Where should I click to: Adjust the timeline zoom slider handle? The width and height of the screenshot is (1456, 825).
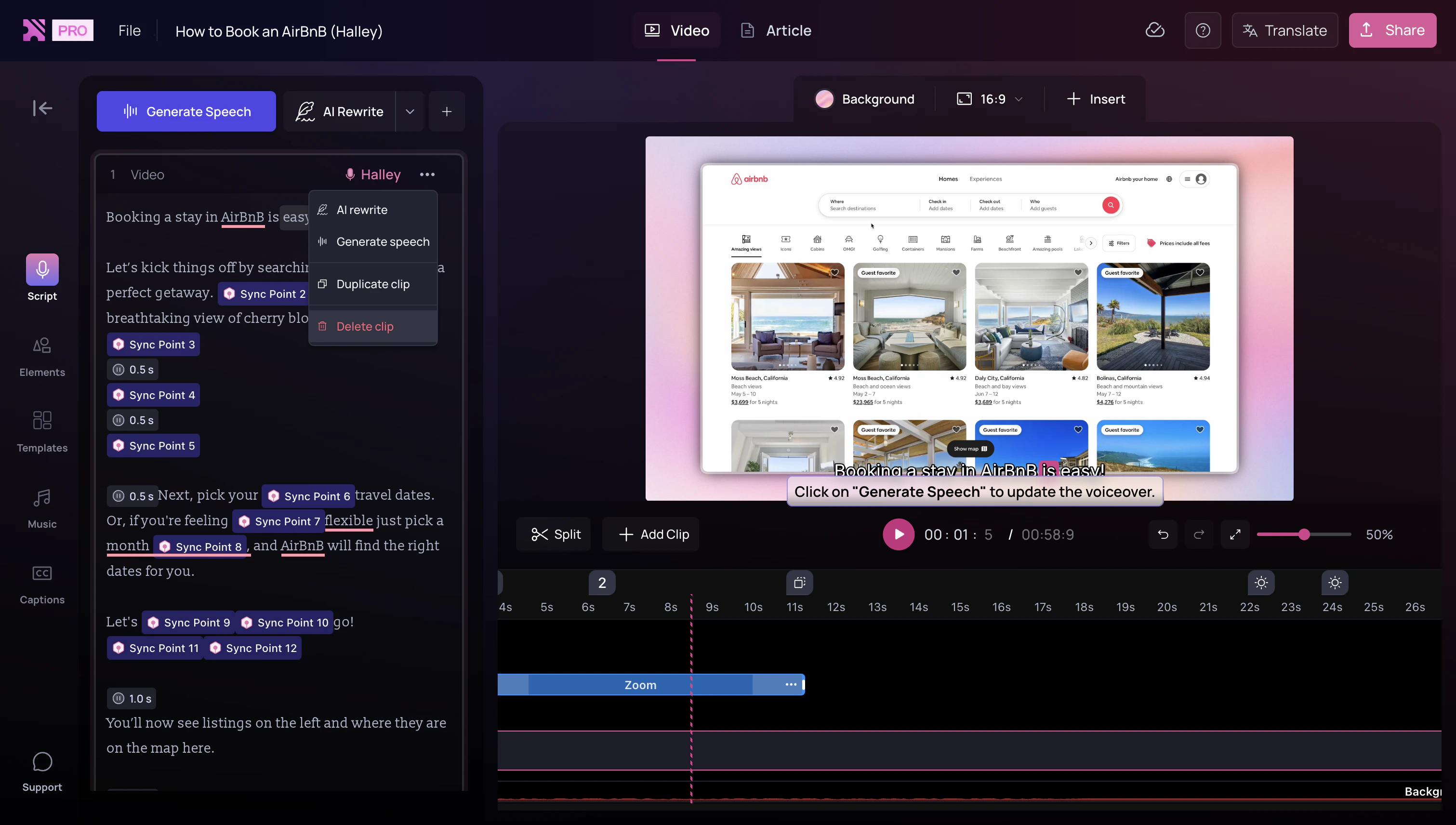pos(1304,534)
